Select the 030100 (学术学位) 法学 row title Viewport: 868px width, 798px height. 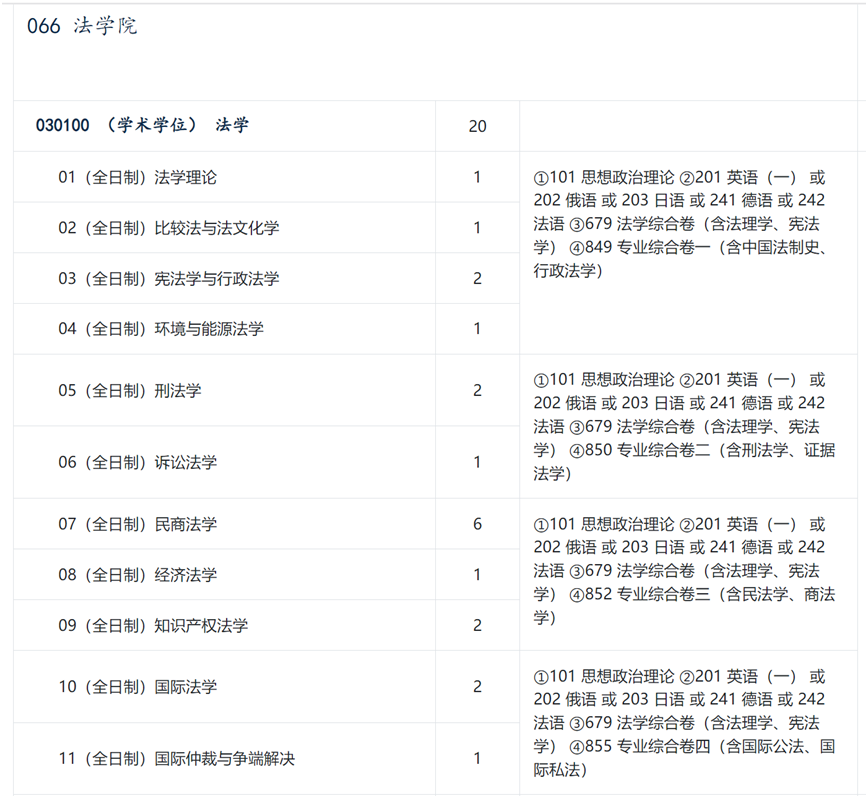click(x=142, y=125)
